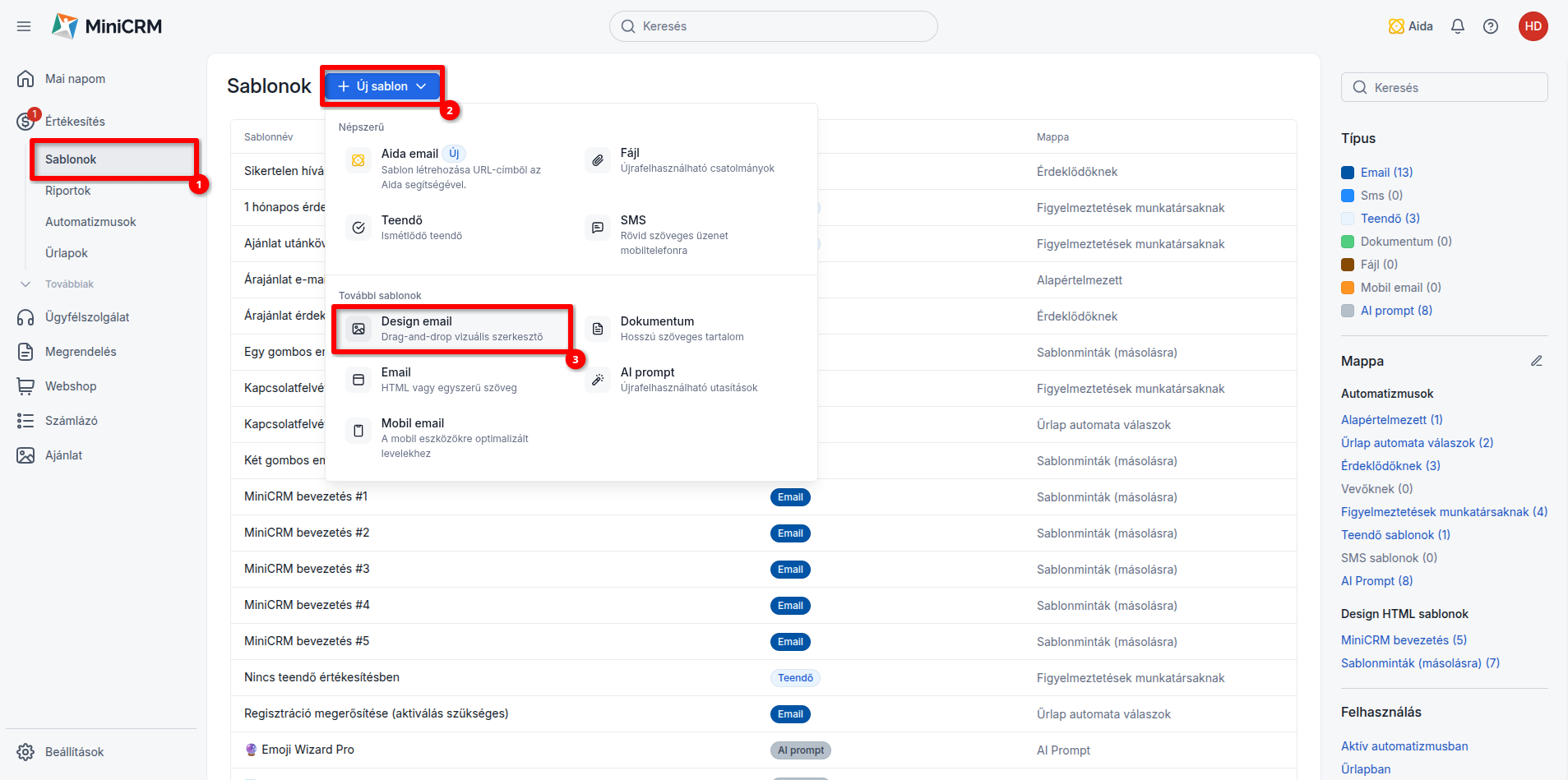The width and height of the screenshot is (1568, 780).
Task: Click the Aida email template icon
Action: coord(358,161)
